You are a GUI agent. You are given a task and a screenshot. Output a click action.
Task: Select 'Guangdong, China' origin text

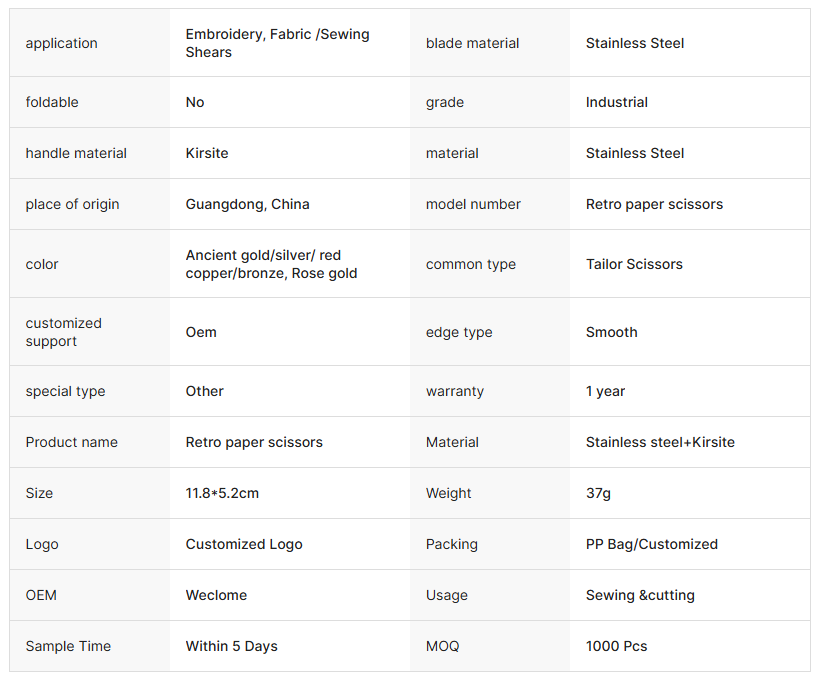tap(247, 204)
